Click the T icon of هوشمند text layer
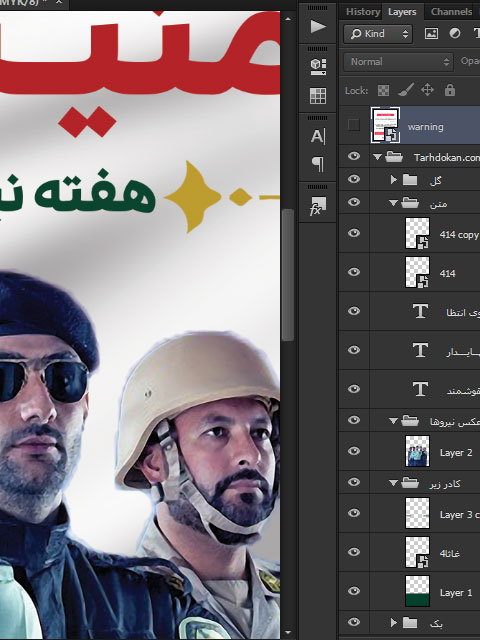Image resolution: width=480 pixels, height=640 pixels. tap(420, 389)
